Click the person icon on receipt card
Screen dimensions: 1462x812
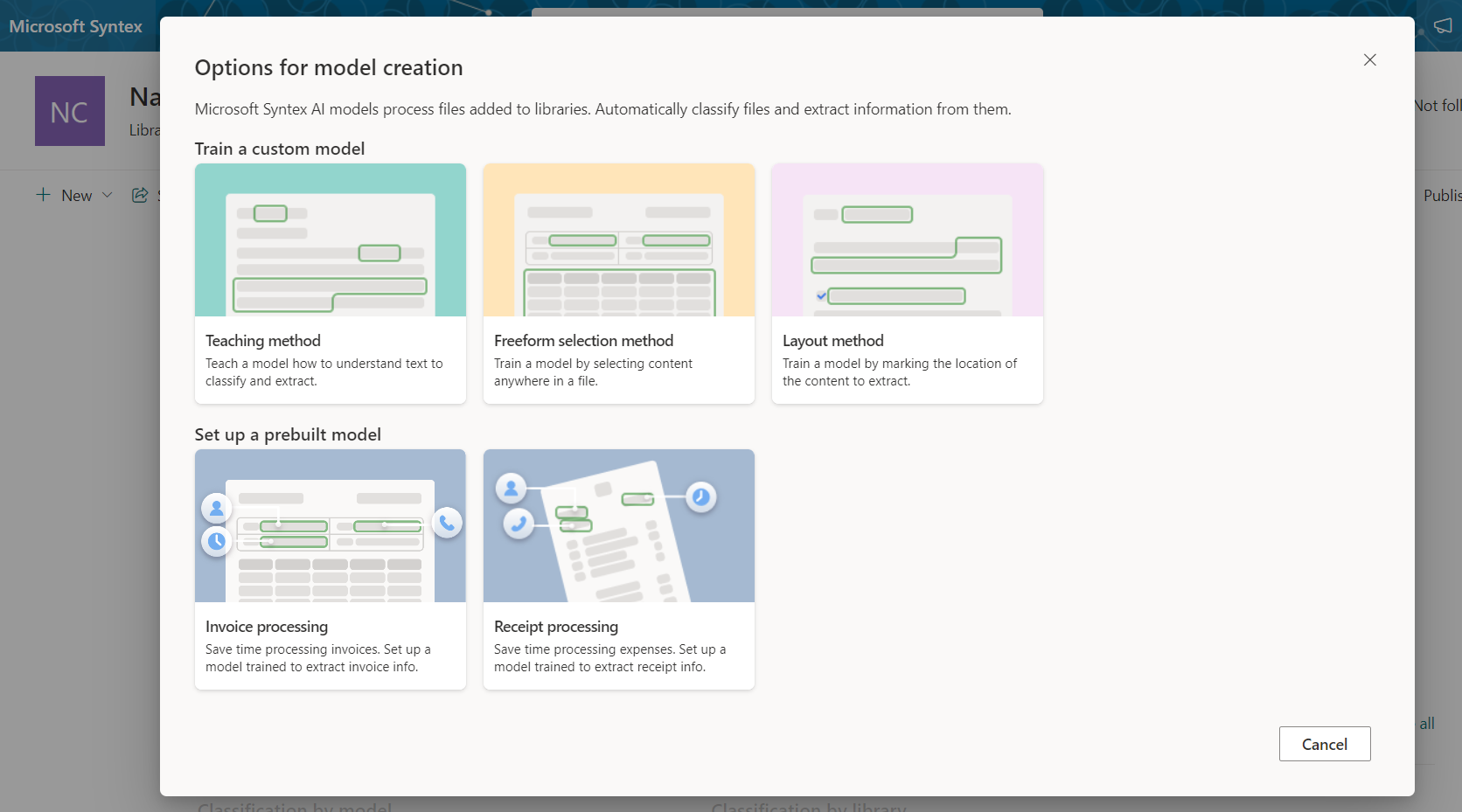[x=511, y=488]
